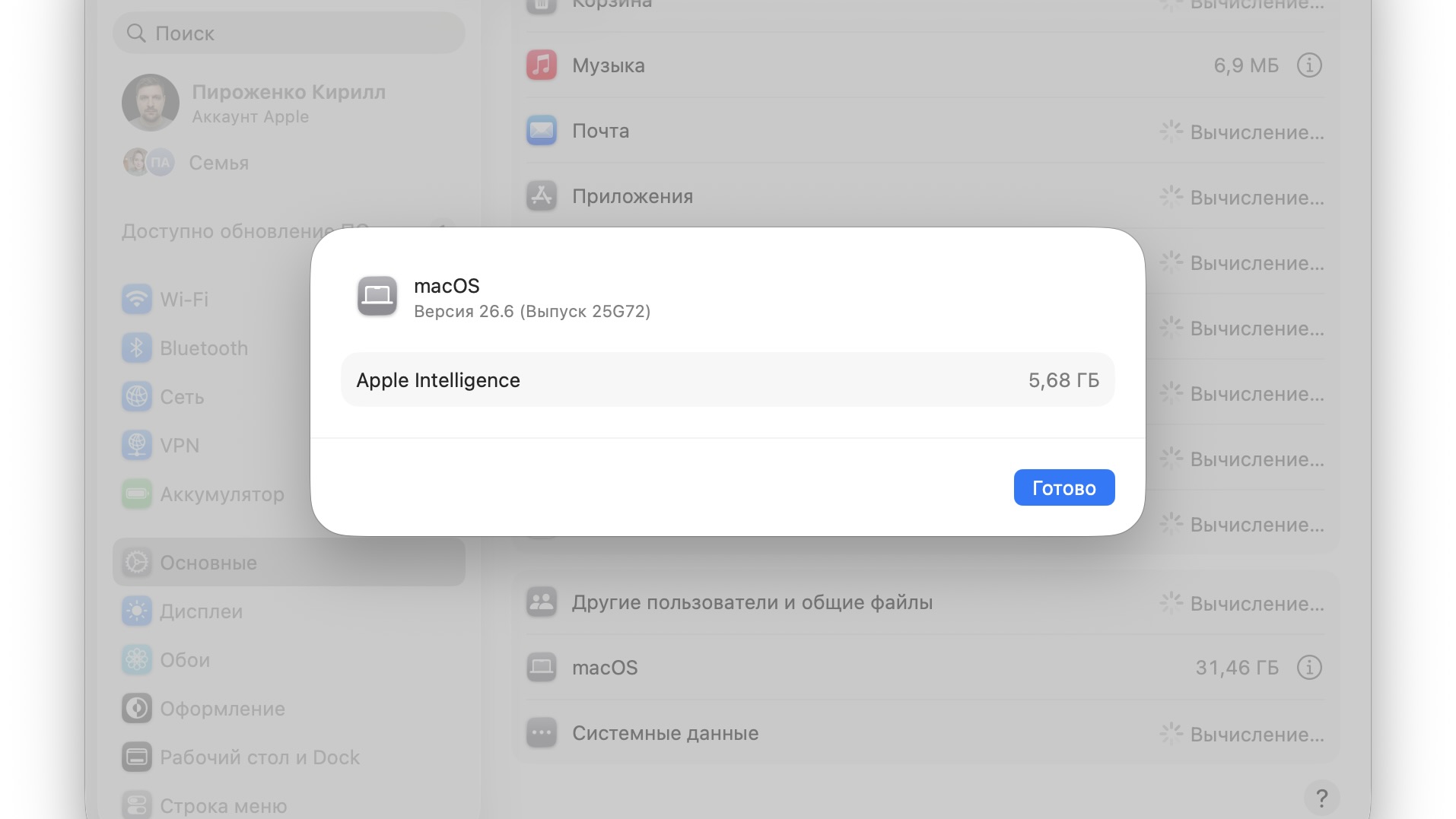Click the Оформление sidebar icon
Image resolution: width=1456 pixels, height=819 pixels.
click(137, 708)
